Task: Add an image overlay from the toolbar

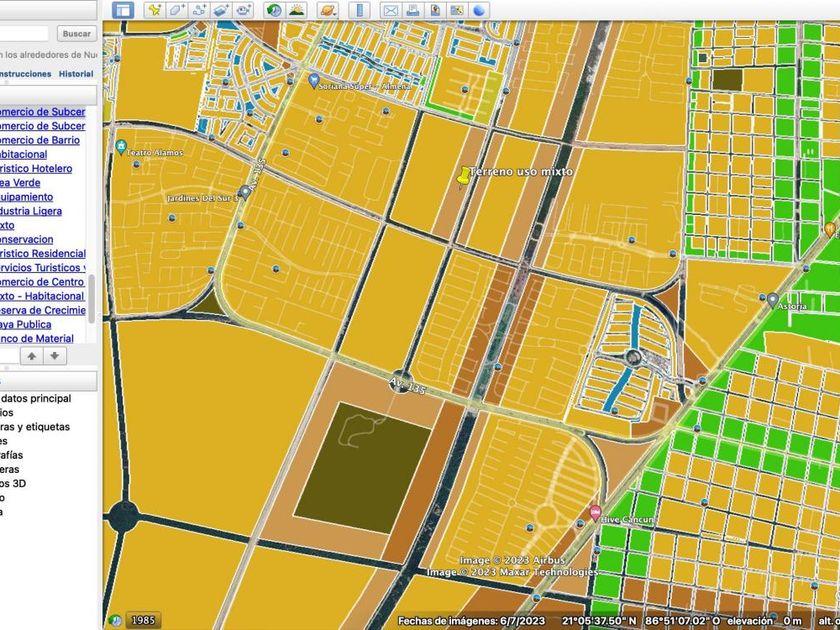Action: pyautogui.click(x=221, y=10)
